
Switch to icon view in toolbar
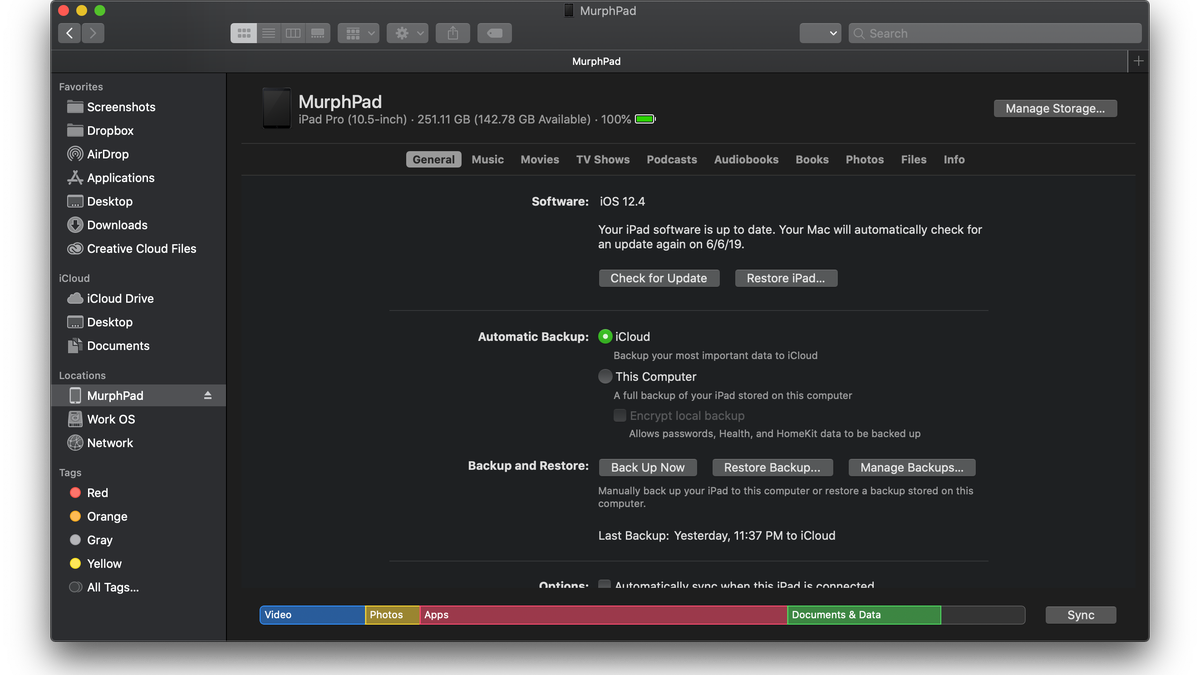tap(244, 33)
